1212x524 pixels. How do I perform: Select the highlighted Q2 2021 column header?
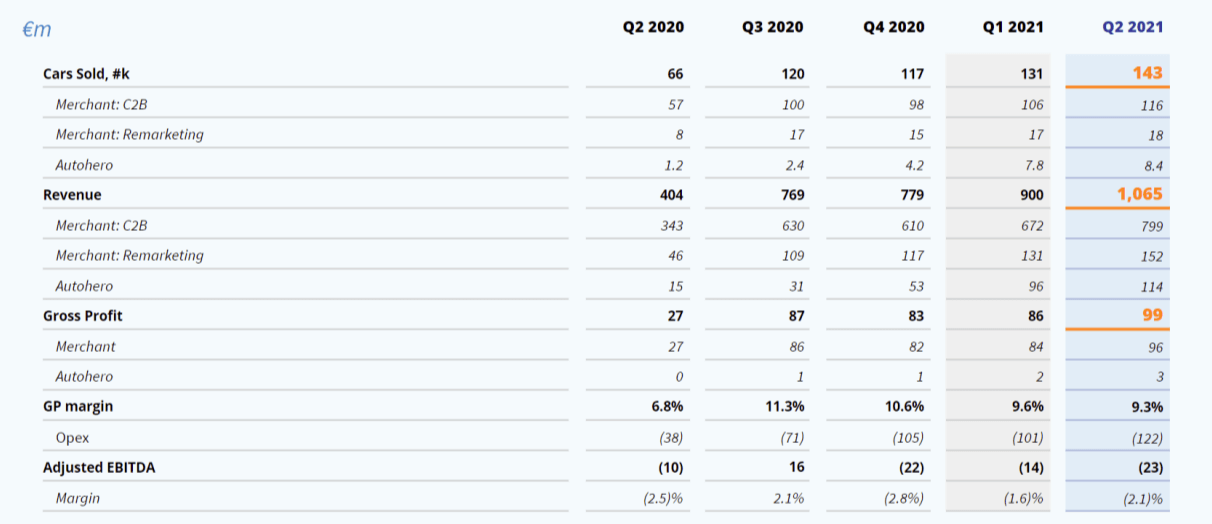click(1132, 27)
